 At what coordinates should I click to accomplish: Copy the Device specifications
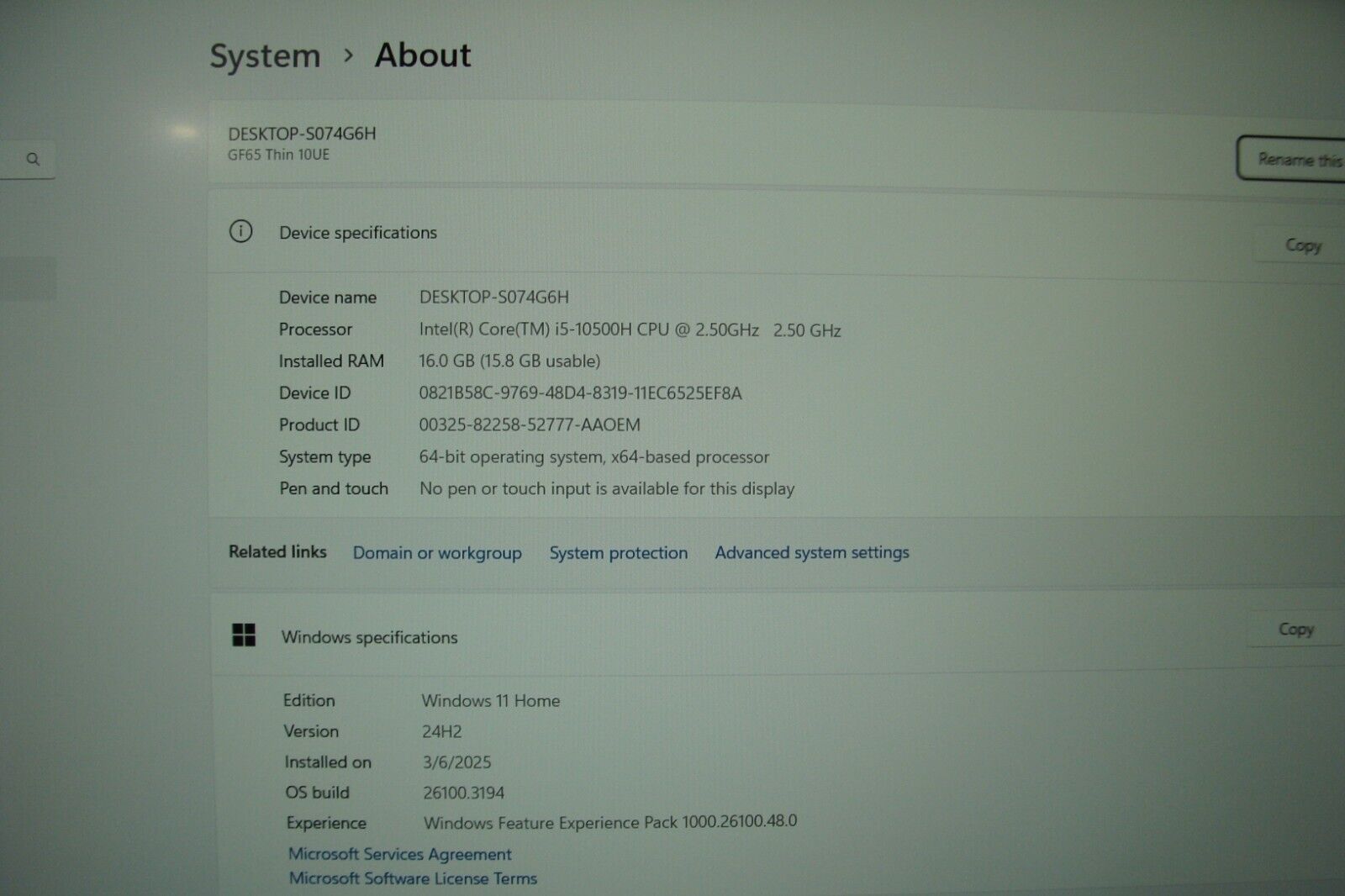pyautogui.click(x=1300, y=245)
